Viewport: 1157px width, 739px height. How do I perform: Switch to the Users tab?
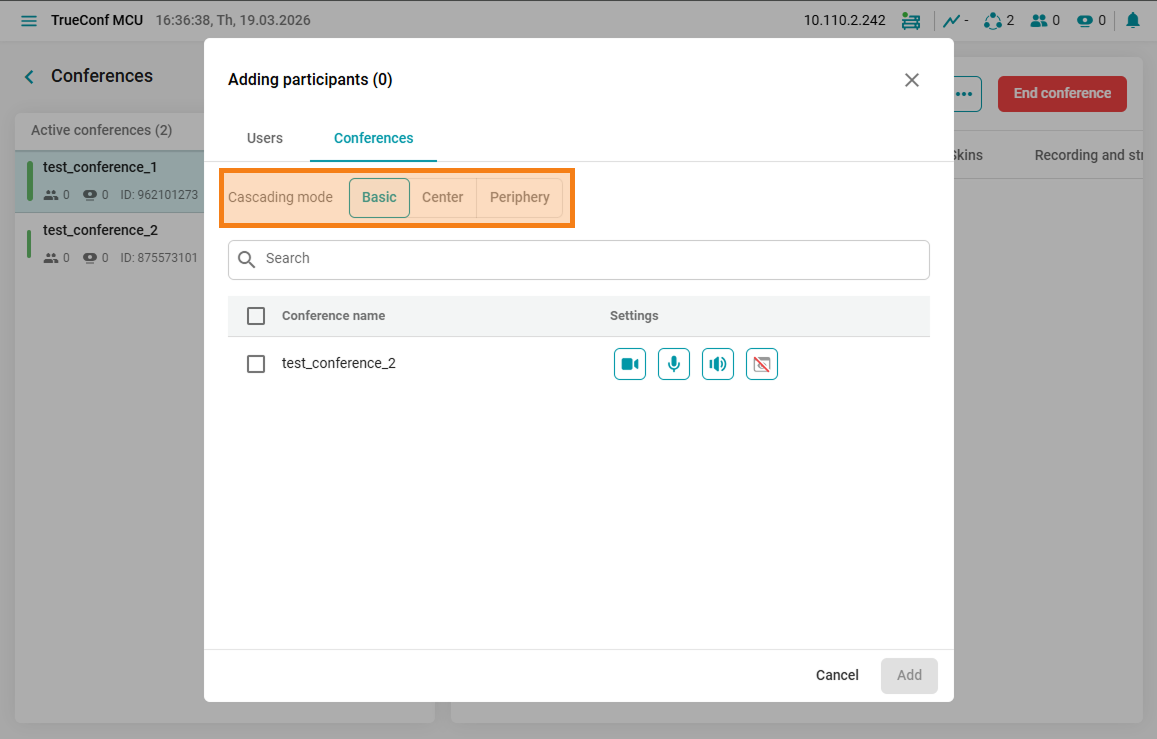265,139
